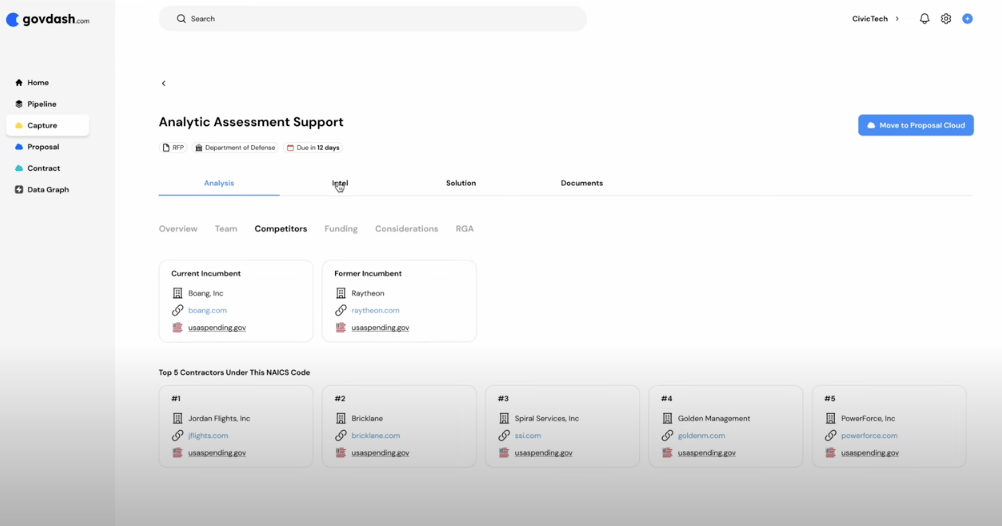Click into the Search field
The image size is (1002, 526).
(x=373, y=19)
